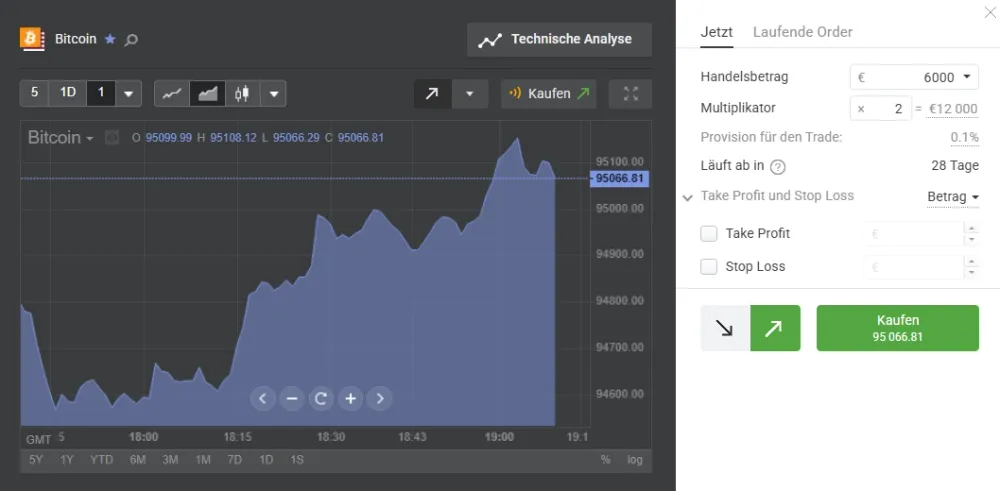
Task: Select the 1M time range
Action: tap(203, 460)
